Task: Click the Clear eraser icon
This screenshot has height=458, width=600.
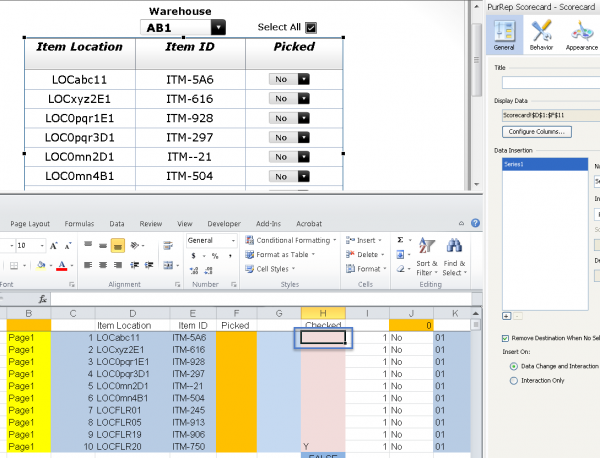Action: [400, 269]
